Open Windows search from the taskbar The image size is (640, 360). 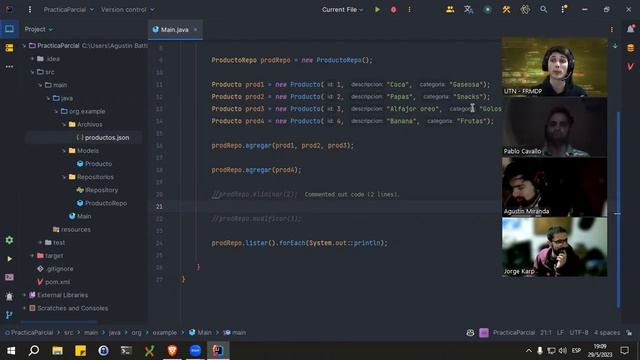pyautogui.click(x=34, y=350)
